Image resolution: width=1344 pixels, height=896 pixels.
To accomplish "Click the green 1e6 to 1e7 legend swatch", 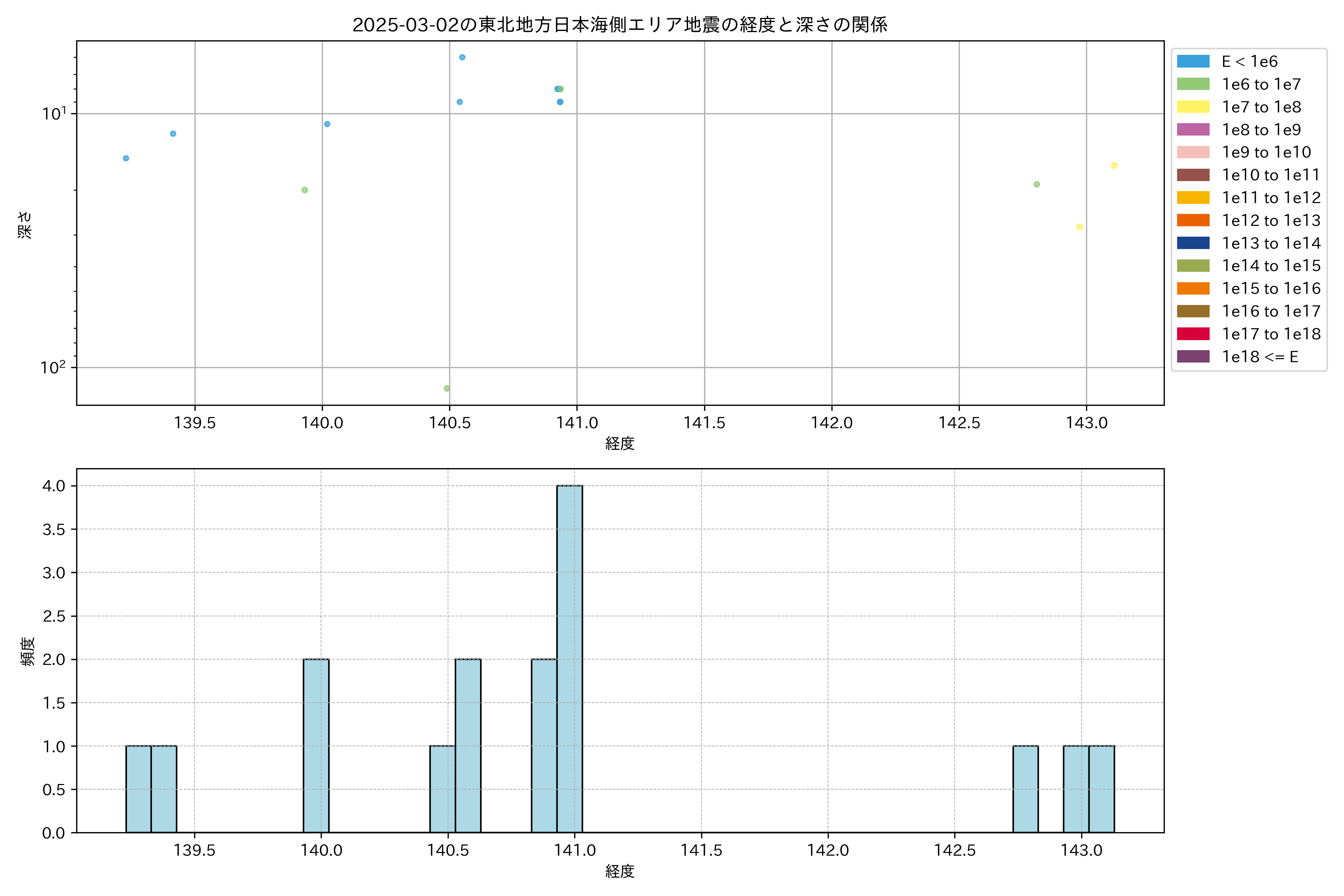I will pos(1192,84).
